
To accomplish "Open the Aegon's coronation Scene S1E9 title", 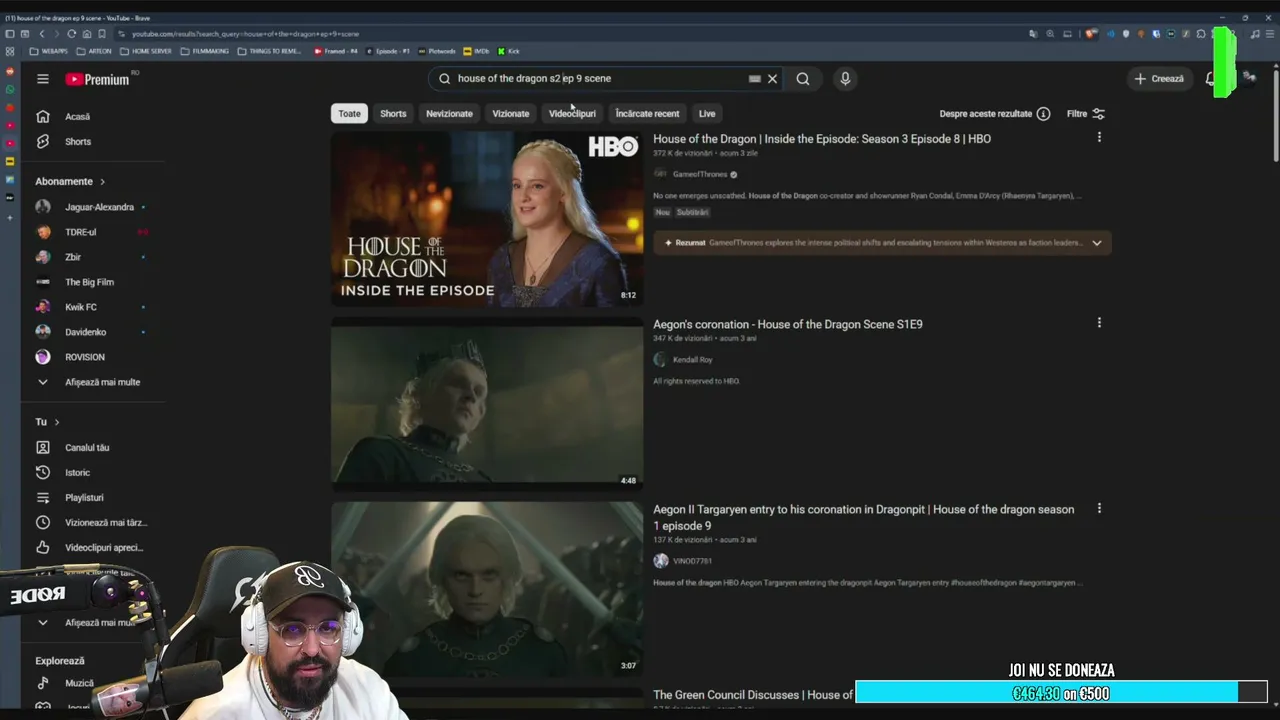I will [788, 324].
